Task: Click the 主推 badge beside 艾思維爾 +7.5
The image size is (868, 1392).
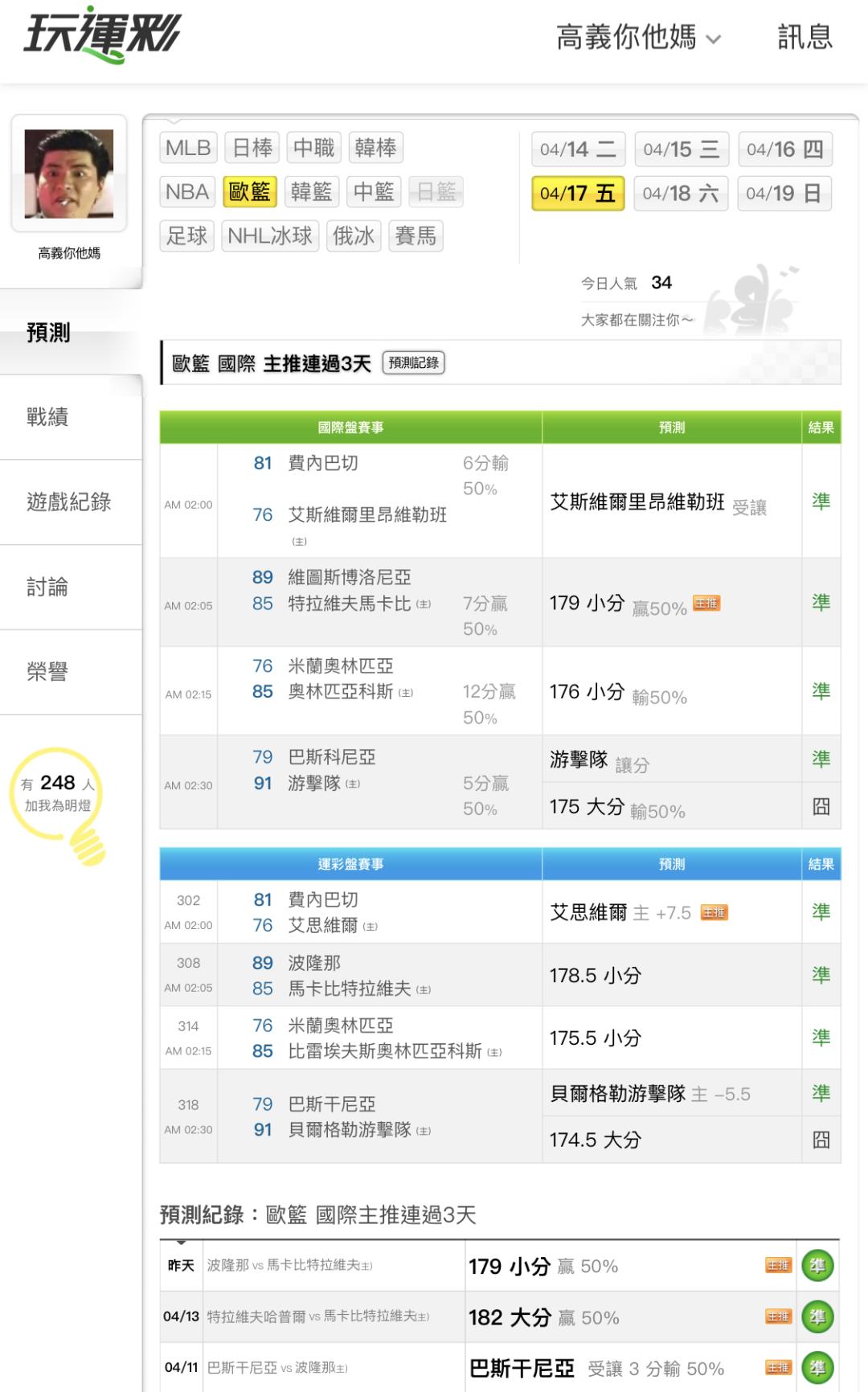Action: (714, 912)
